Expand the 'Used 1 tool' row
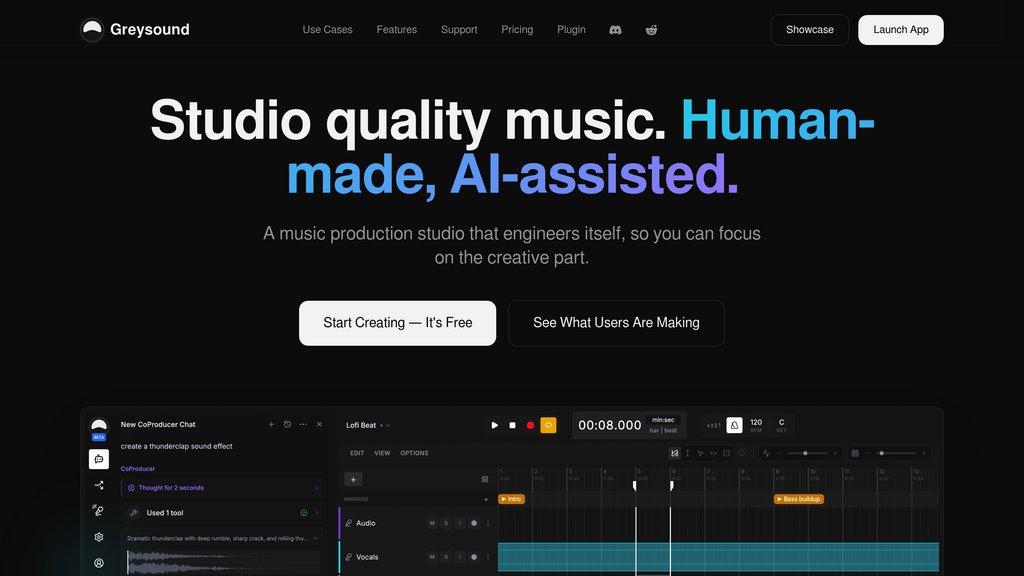The width and height of the screenshot is (1024, 576). pyautogui.click(x=223, y=513)
